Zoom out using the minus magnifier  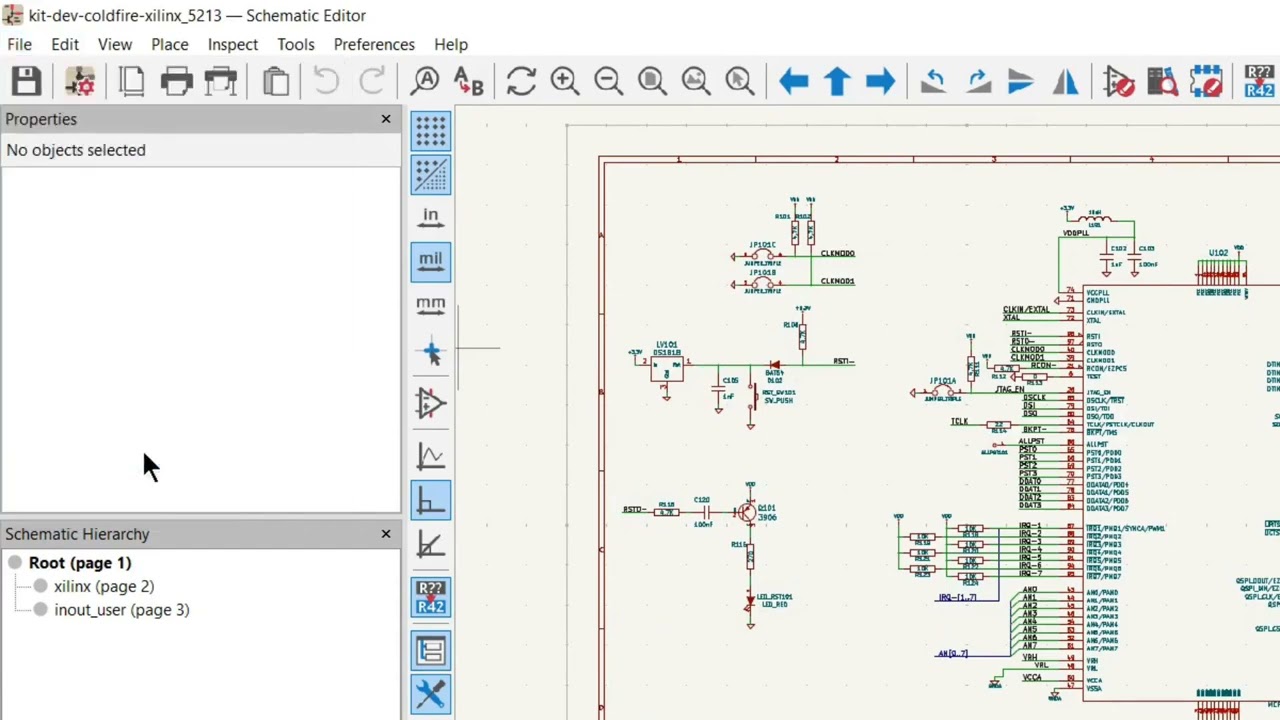tap(608, 81)
